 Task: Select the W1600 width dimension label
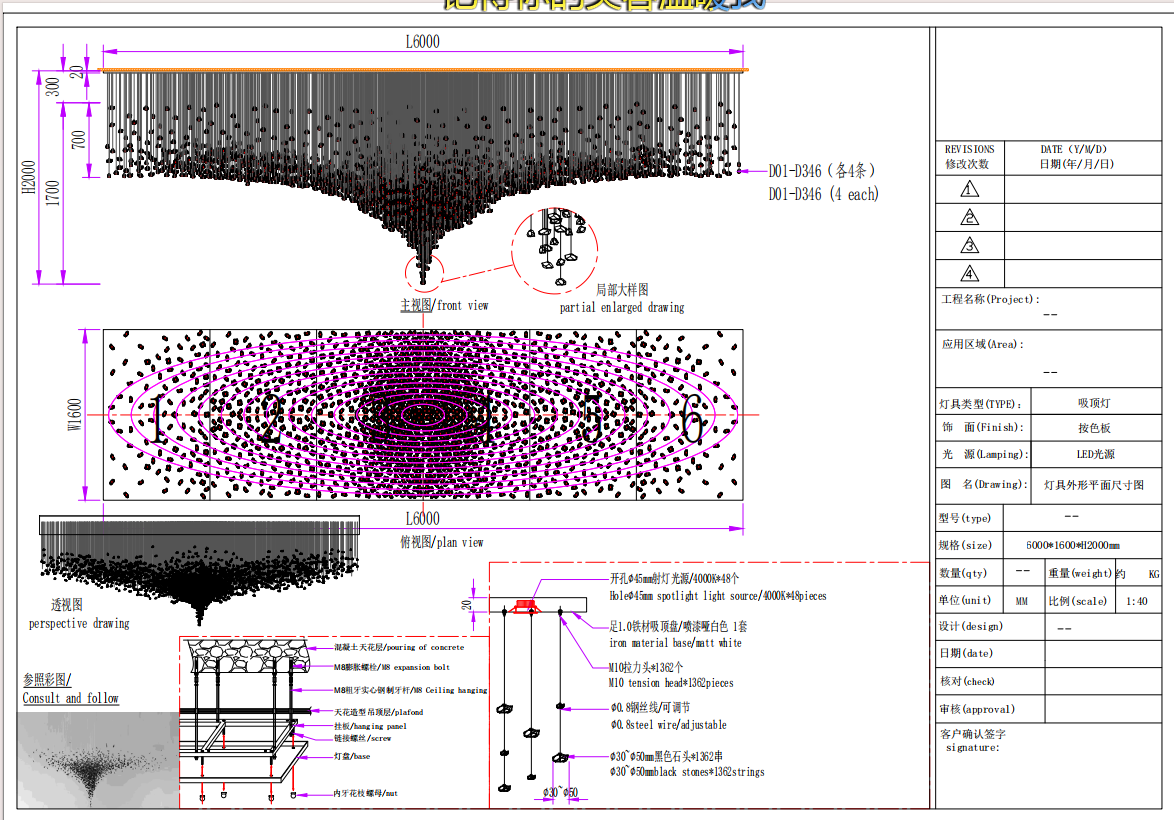(74, 415)
